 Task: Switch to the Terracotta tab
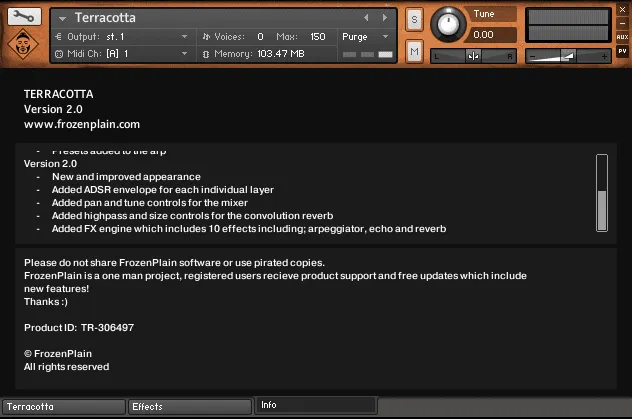click(x=64, y=407)
